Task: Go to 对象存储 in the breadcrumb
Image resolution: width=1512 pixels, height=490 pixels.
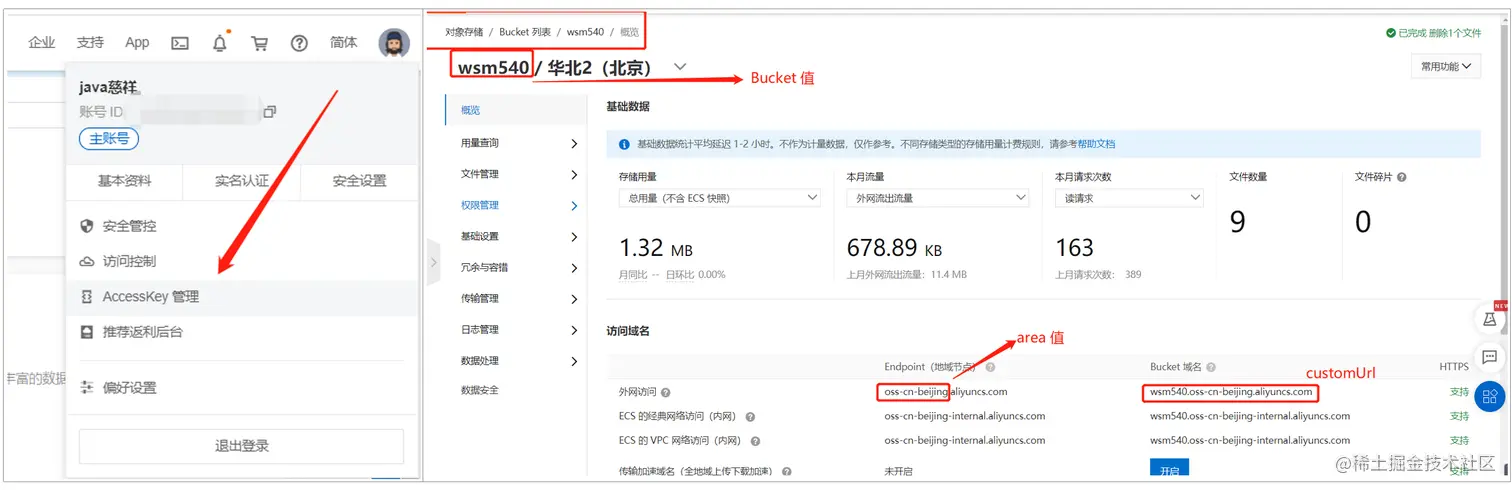Action: click(463, 32)
